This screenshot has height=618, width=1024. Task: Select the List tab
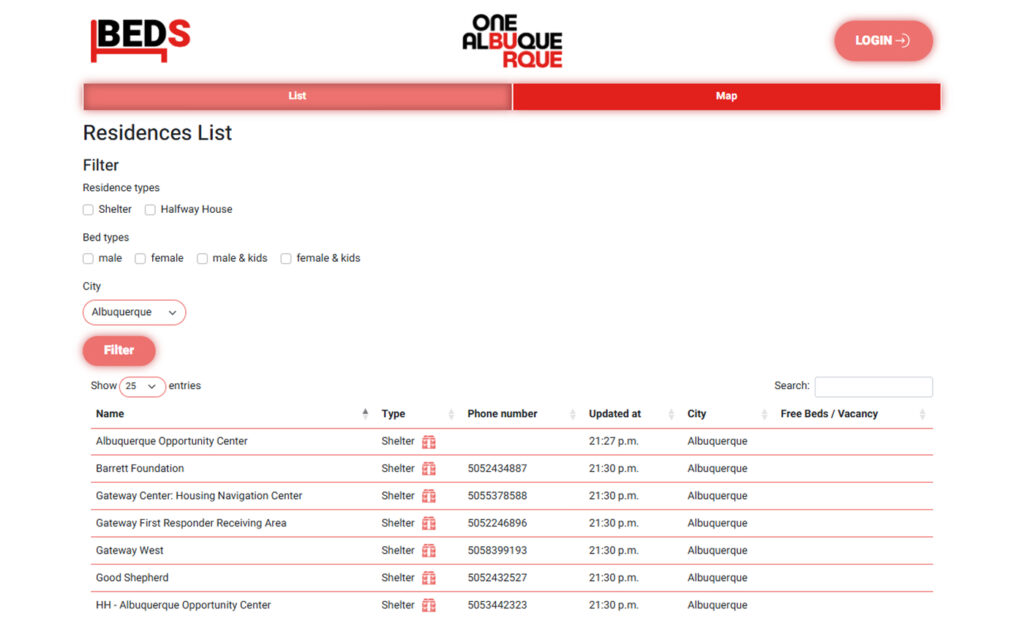(x=297, y=96)
